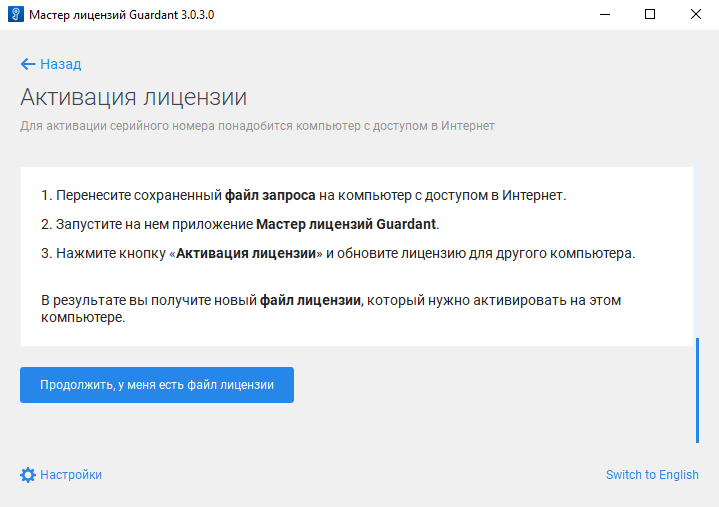The width and height of the screenshot is (719, 507).
Task: Click the gray subtitle about Internet access
Action: click(x=257, y=126)
